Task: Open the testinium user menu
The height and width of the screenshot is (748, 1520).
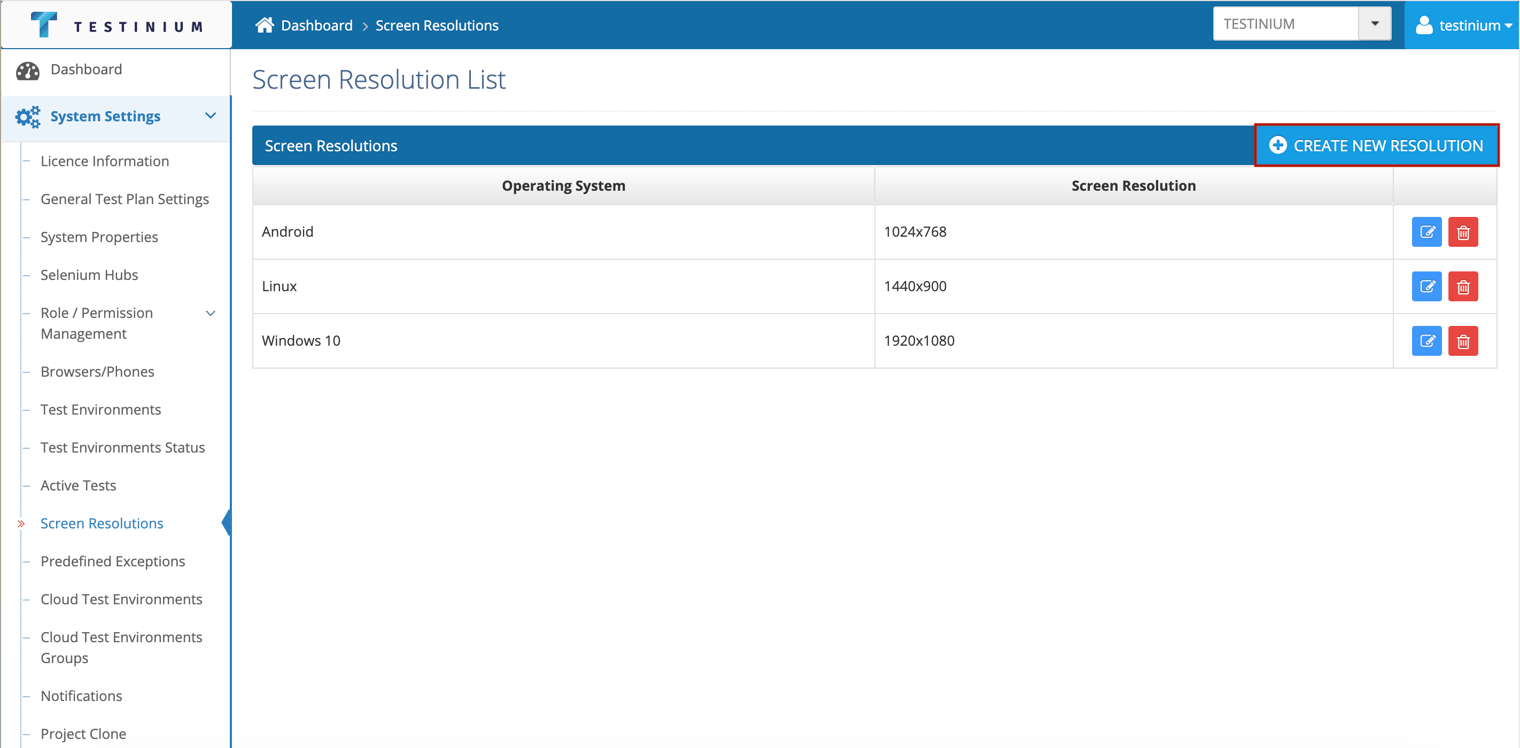Action: [1463, 25]
